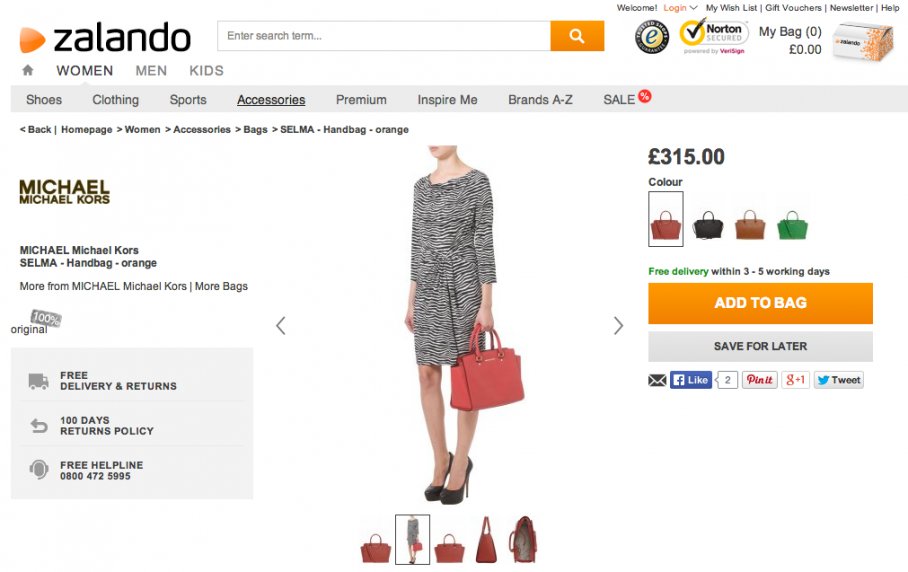This screenshot has height=572, width=908.
Task: Choose the black handbag colour swatch
Action: (708, 222)
